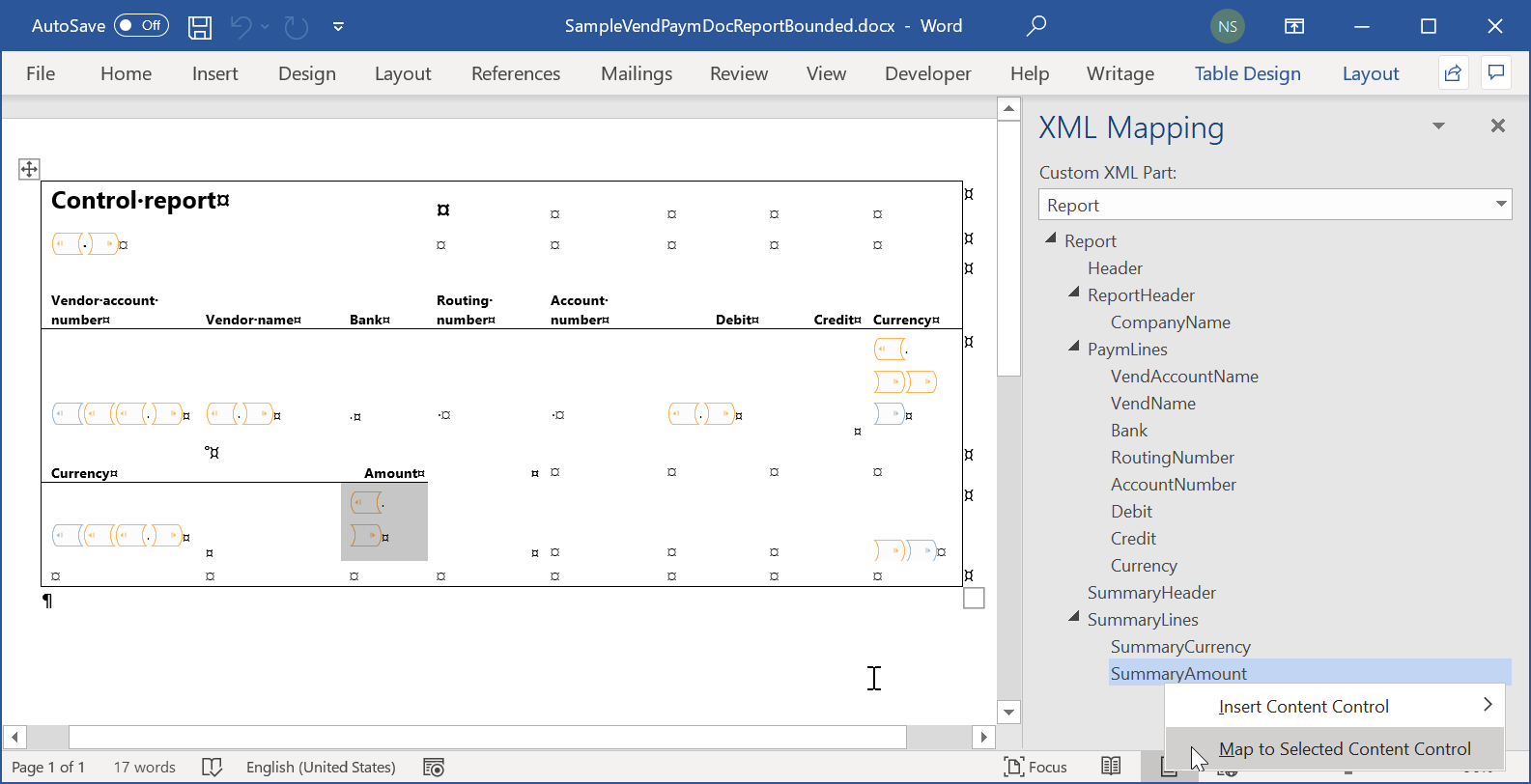1531x784 pixels.
Task: Click vertical scrollbar down arrow
Action: coord(1008,713)
